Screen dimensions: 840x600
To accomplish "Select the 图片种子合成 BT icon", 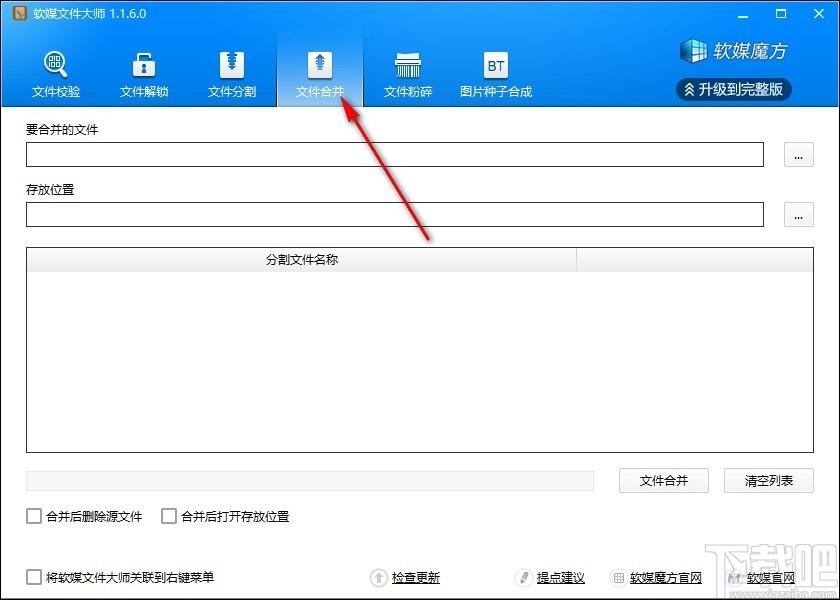I will 496,75.
